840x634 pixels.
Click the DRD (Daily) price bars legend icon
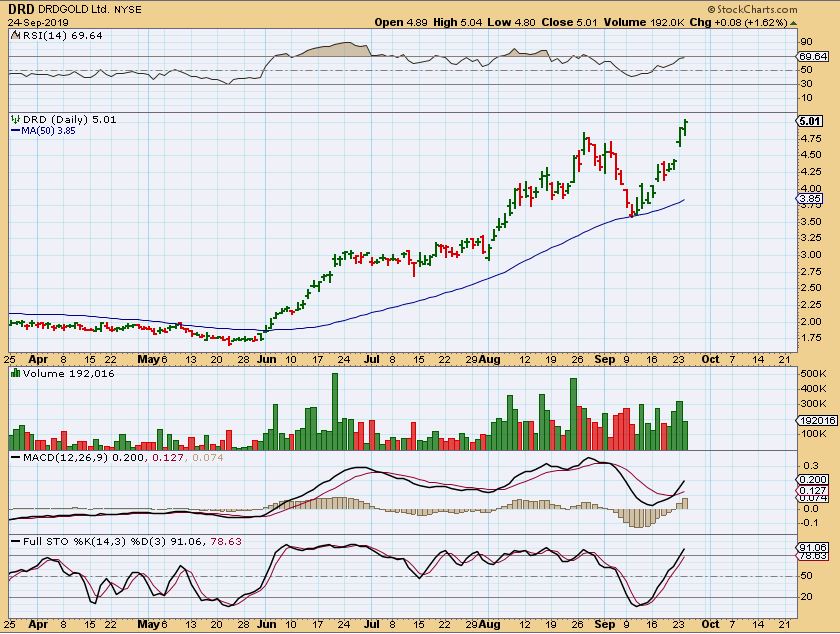coord(16,120)
